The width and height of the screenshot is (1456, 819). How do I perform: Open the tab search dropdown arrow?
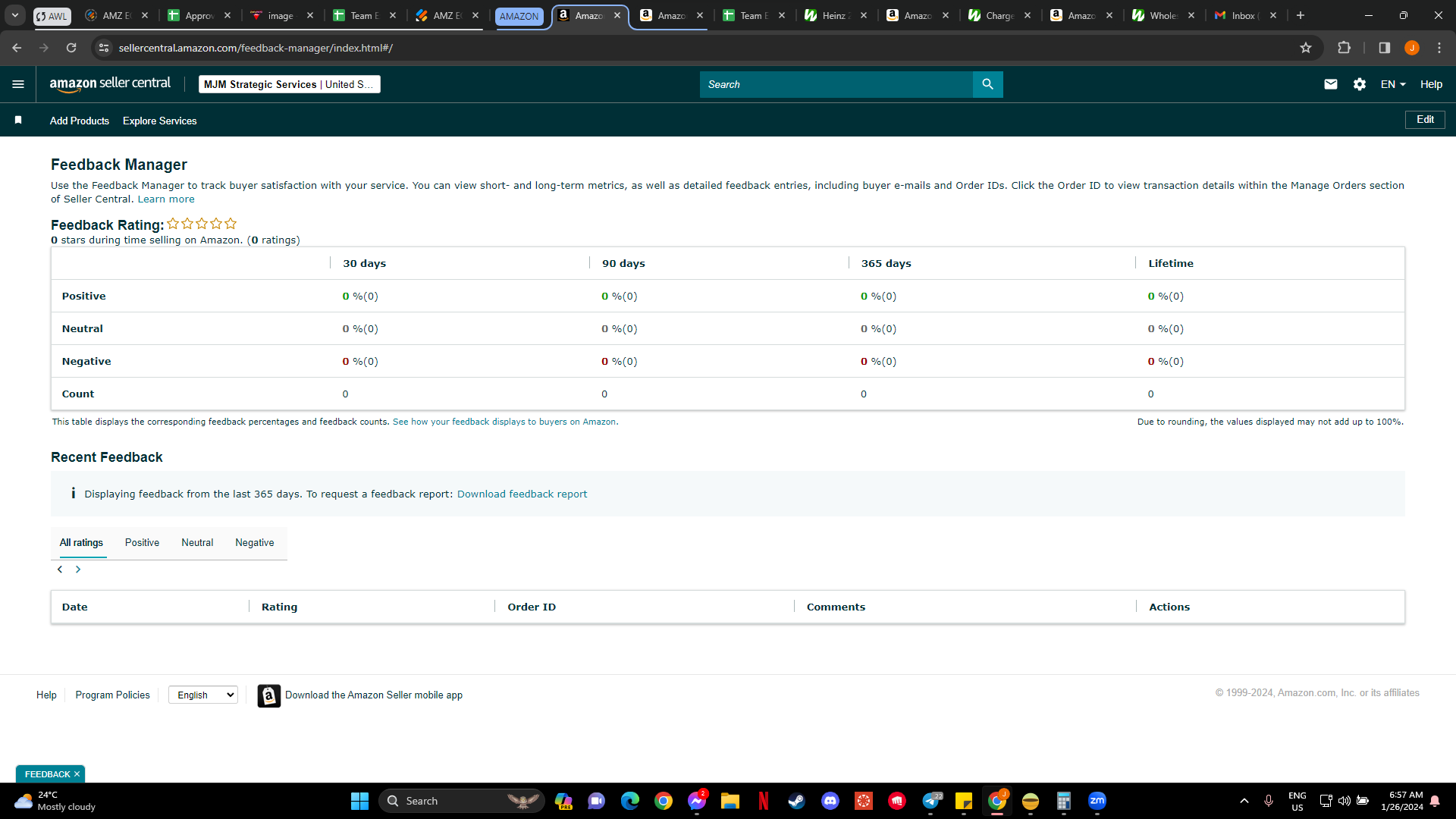[15, 15]
